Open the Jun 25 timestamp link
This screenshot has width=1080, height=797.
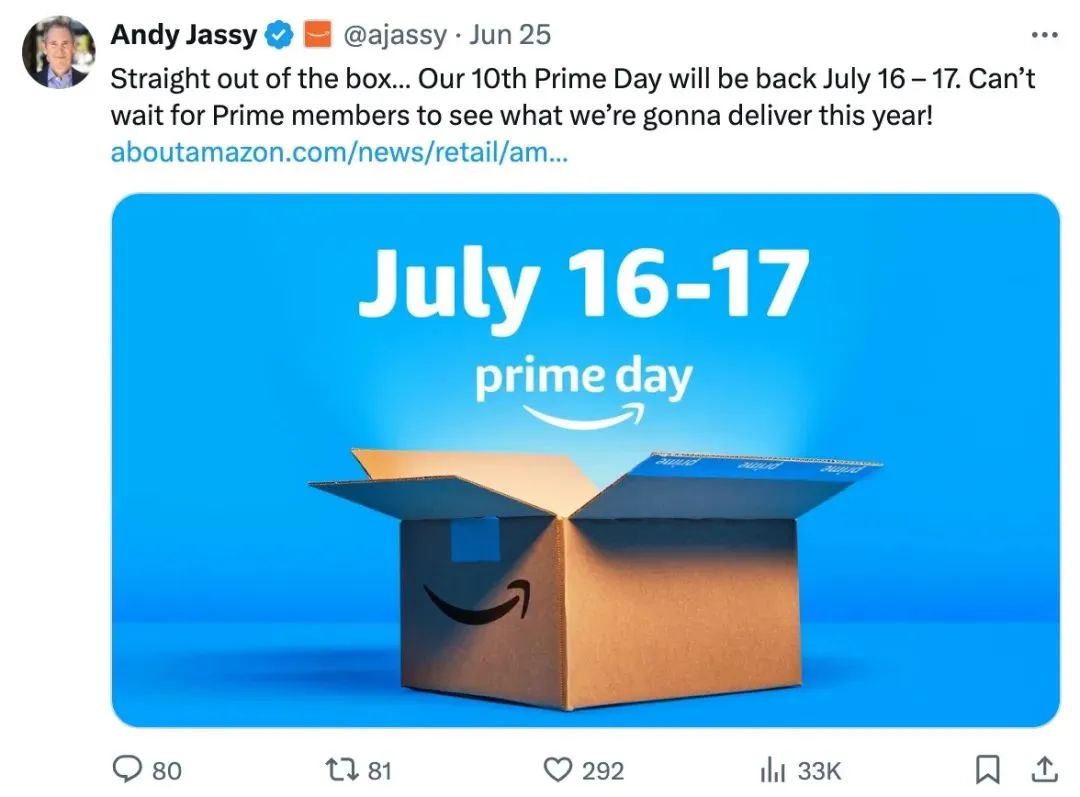[510, 35]
